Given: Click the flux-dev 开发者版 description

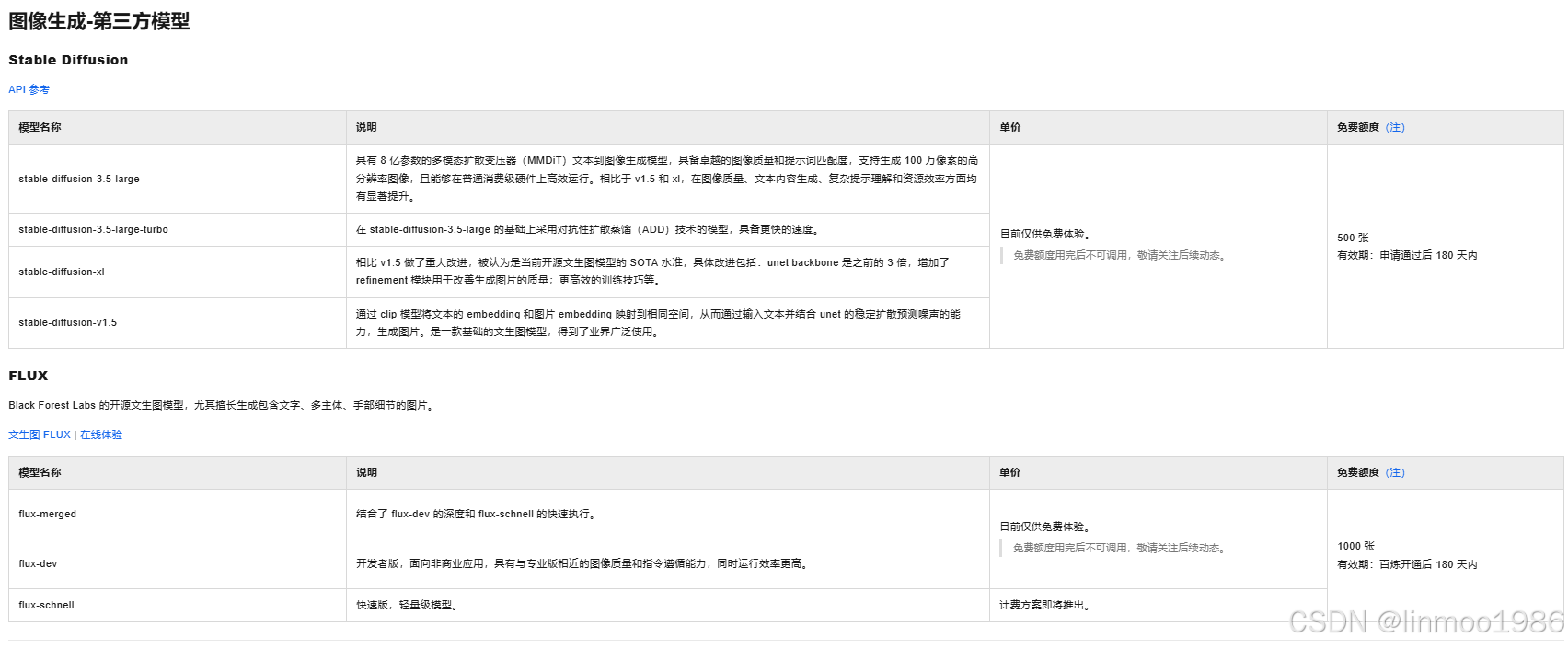Looking at the screenshot, I should tap(583, 563).
